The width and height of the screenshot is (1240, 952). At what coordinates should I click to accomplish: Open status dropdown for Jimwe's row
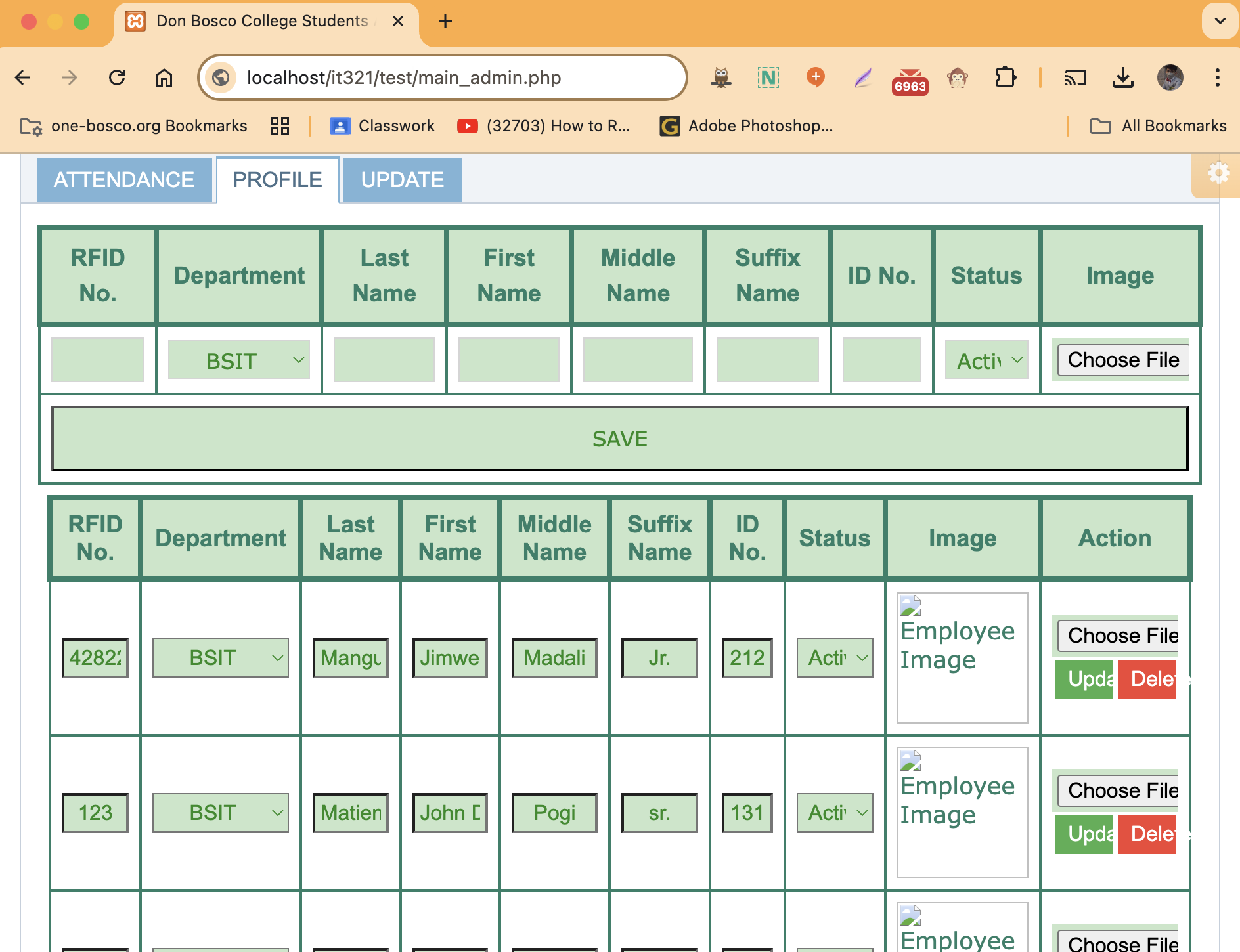click(835, 658)
